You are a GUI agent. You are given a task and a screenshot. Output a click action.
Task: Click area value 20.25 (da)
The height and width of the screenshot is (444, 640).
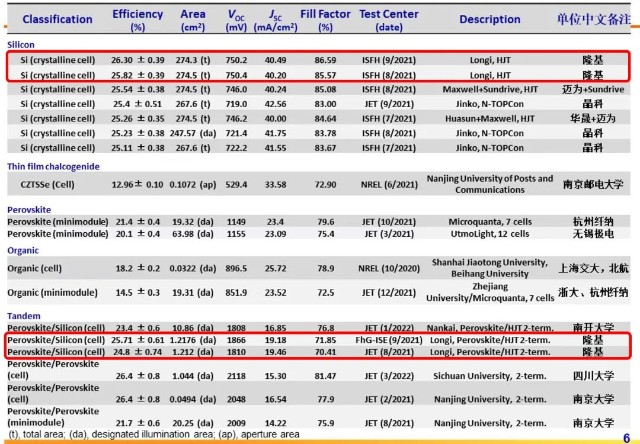(193, 423)
